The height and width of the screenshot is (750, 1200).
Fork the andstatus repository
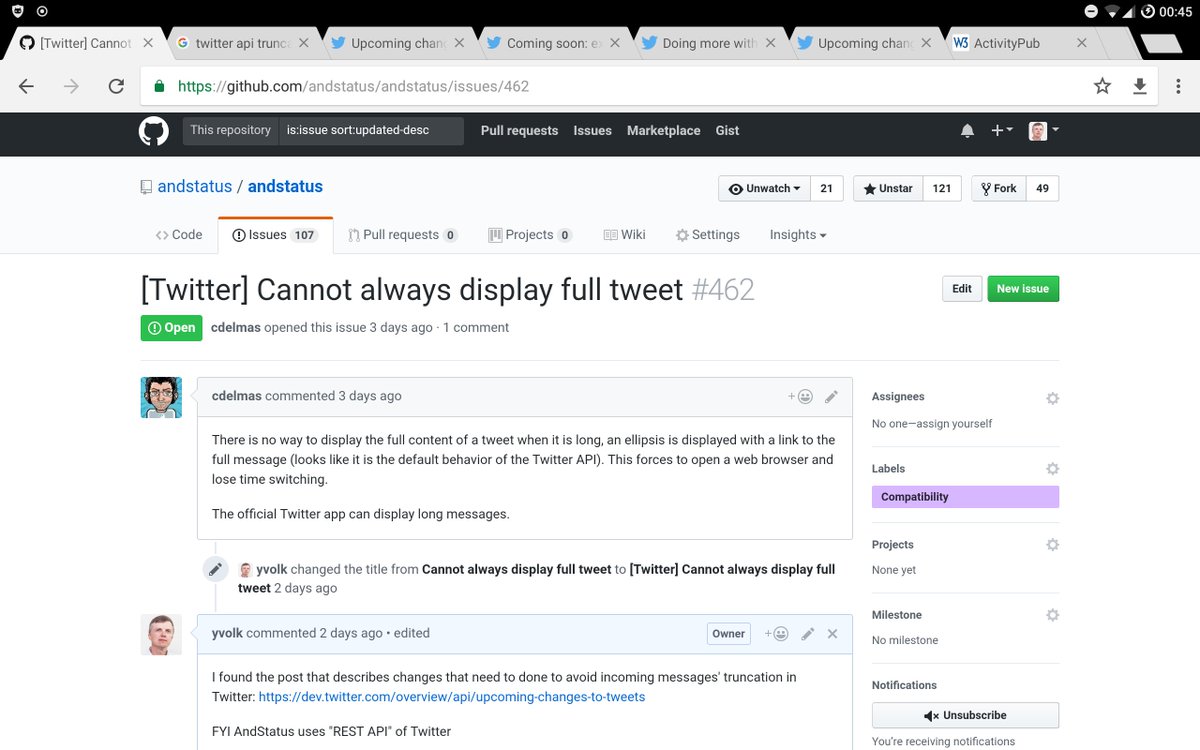click(x=998, y=188)
